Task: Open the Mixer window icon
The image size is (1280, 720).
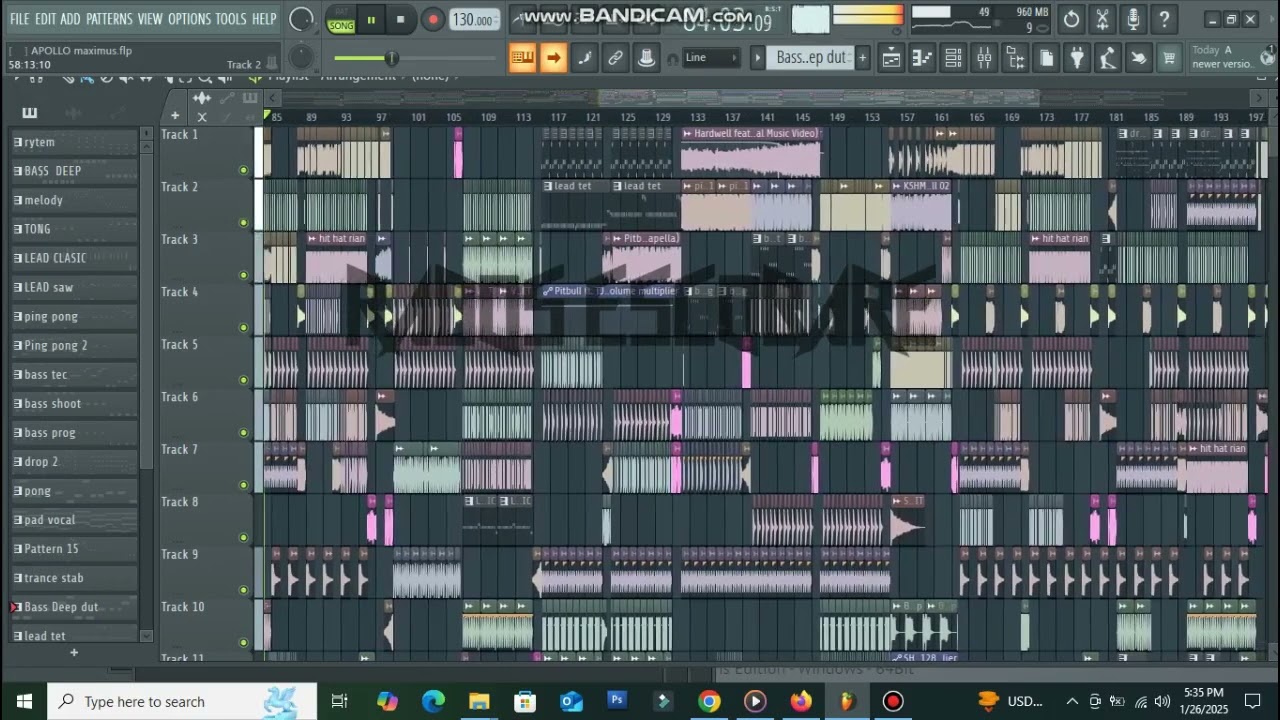Action: point(984,58)
